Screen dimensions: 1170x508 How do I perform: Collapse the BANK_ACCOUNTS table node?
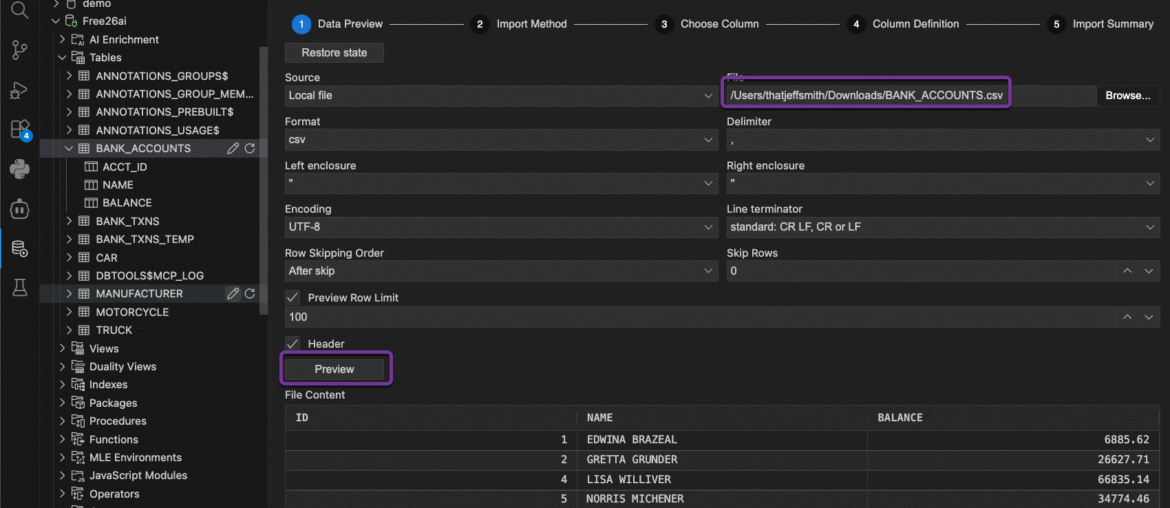pyautogui.click(x=69, y=149)
